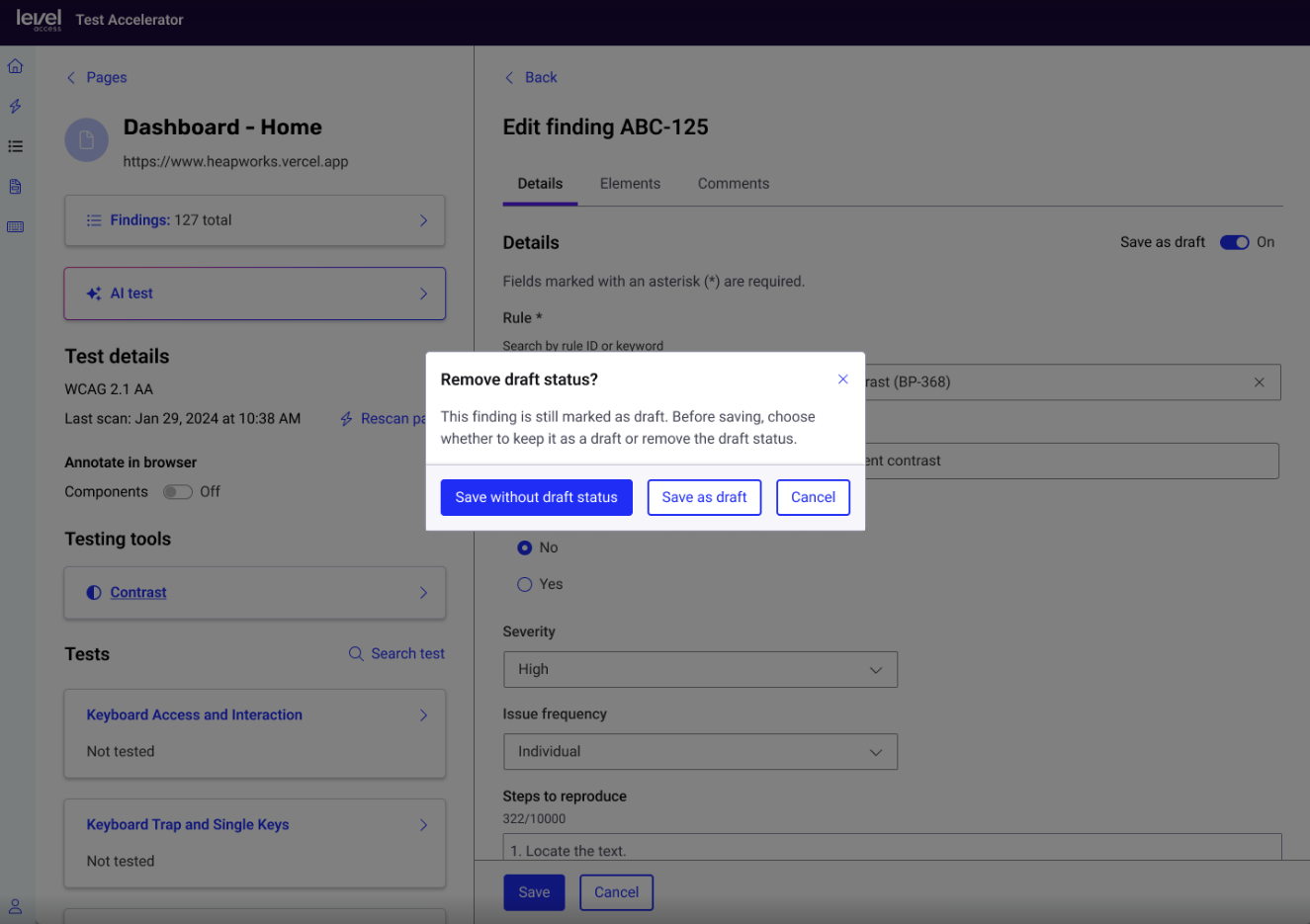Click the AI test label

coord(131,294)
